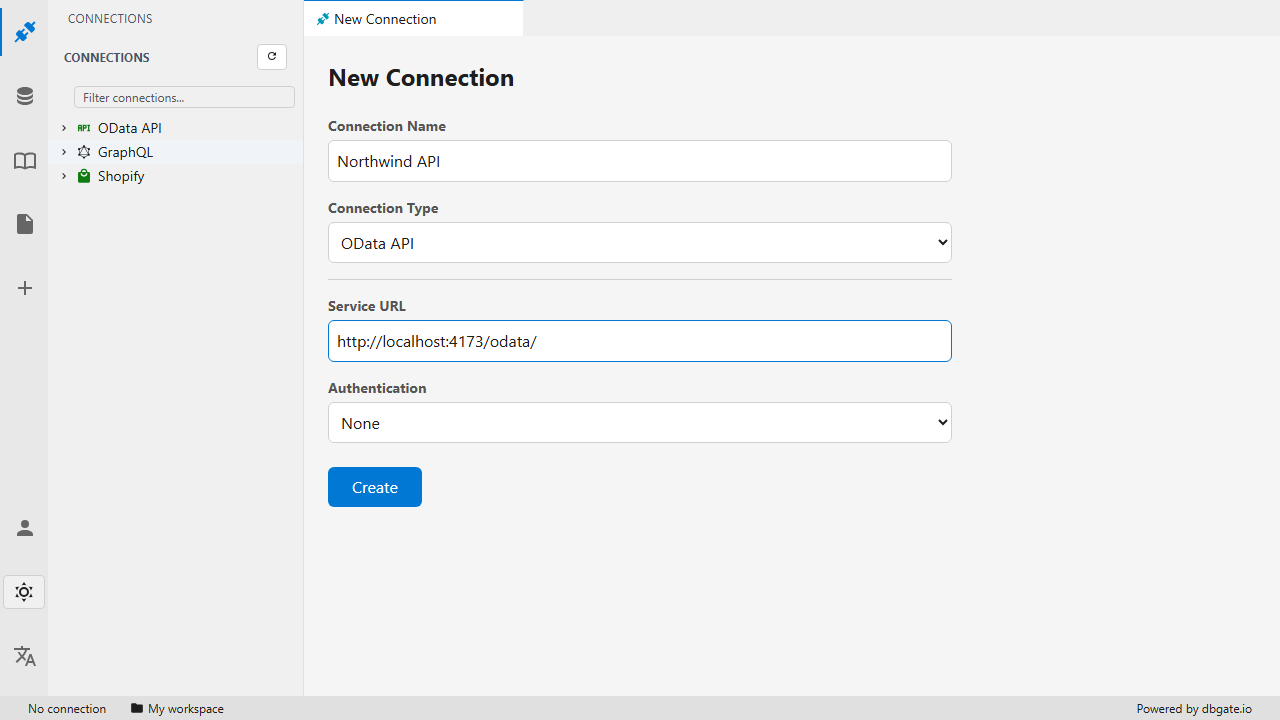This screenshot has height=720, width=1280.
Task: Click the bold CONNECTIONS section label
Action: click(107, 57)
